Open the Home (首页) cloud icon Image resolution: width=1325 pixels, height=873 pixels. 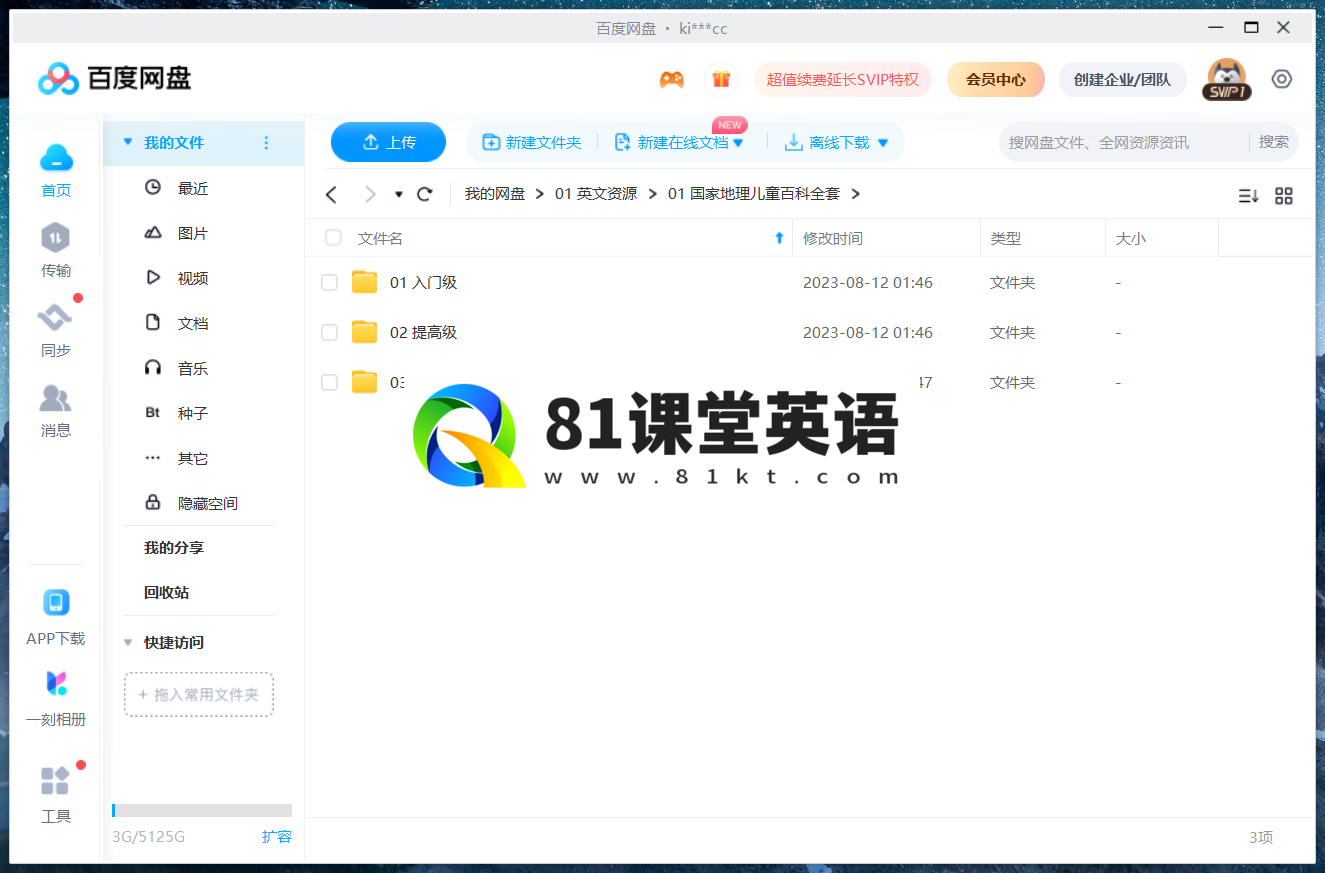point(56,158)
